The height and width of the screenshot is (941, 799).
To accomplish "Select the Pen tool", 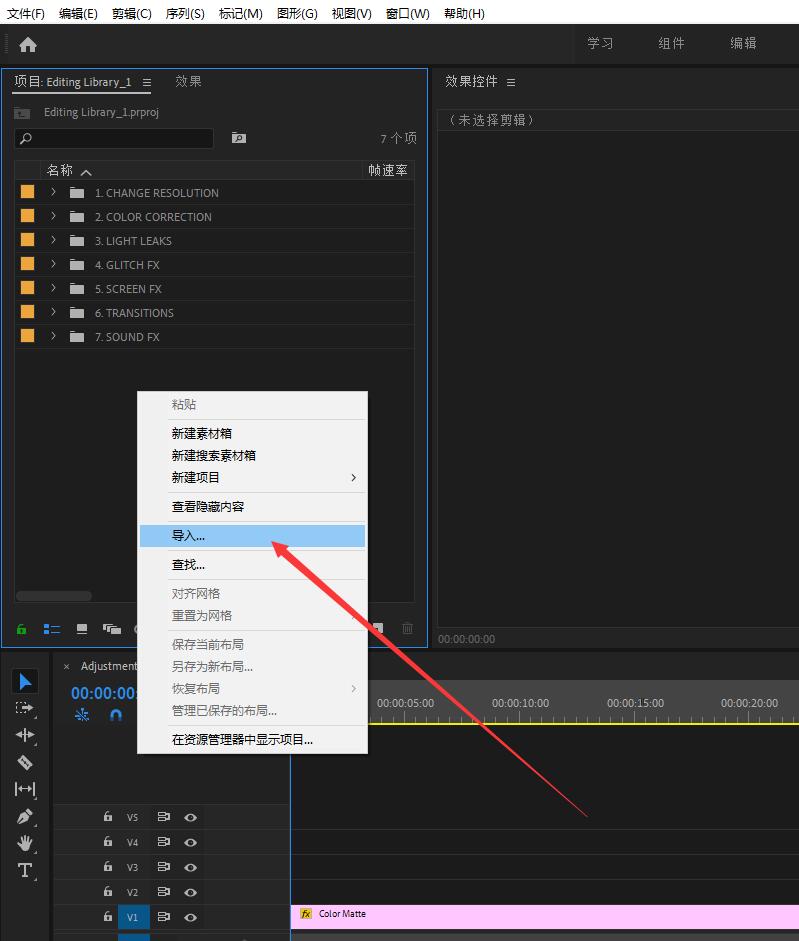I will (25, 817).
